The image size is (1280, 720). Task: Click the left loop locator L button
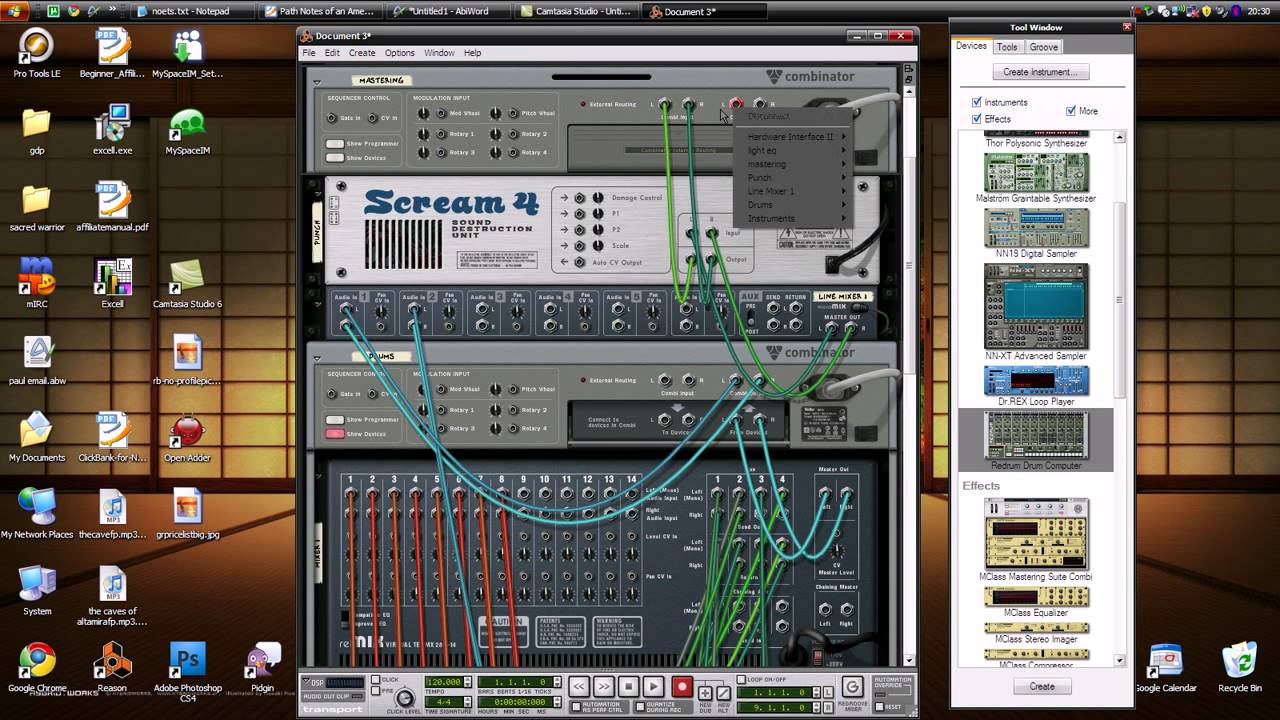(x=827, y=692)
